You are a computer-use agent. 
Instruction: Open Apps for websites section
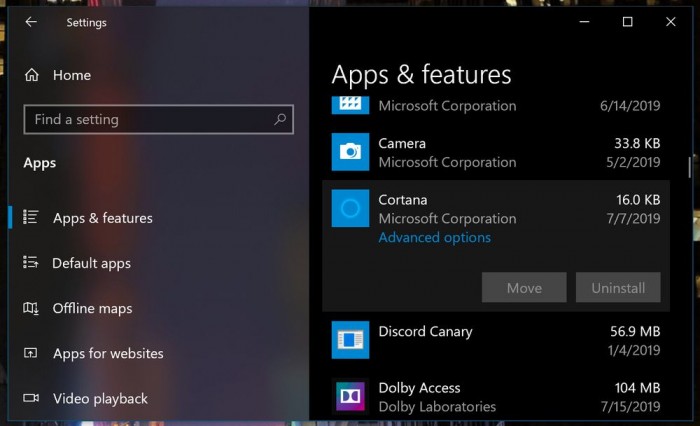[x=107, y=353]
